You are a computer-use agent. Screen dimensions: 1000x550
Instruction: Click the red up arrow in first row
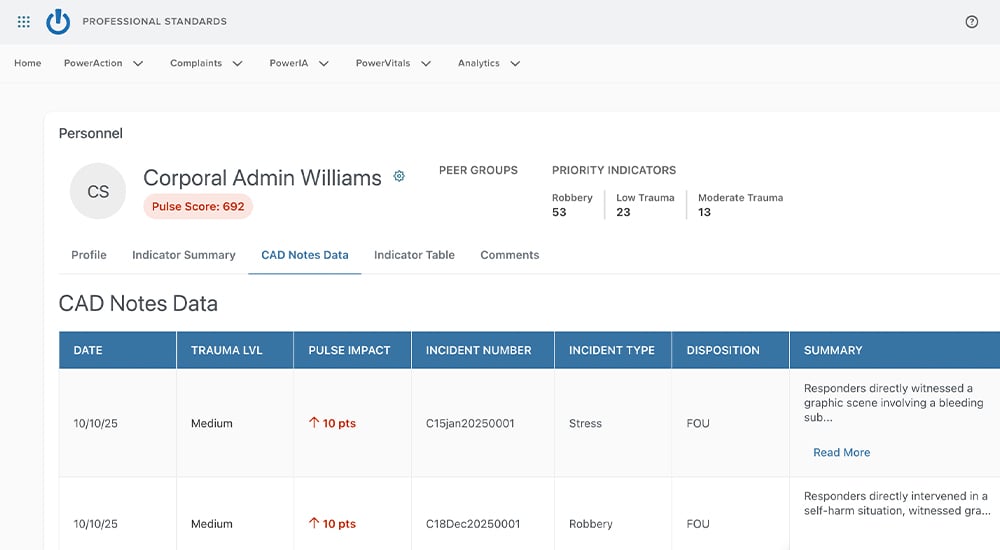click(314, 423)
